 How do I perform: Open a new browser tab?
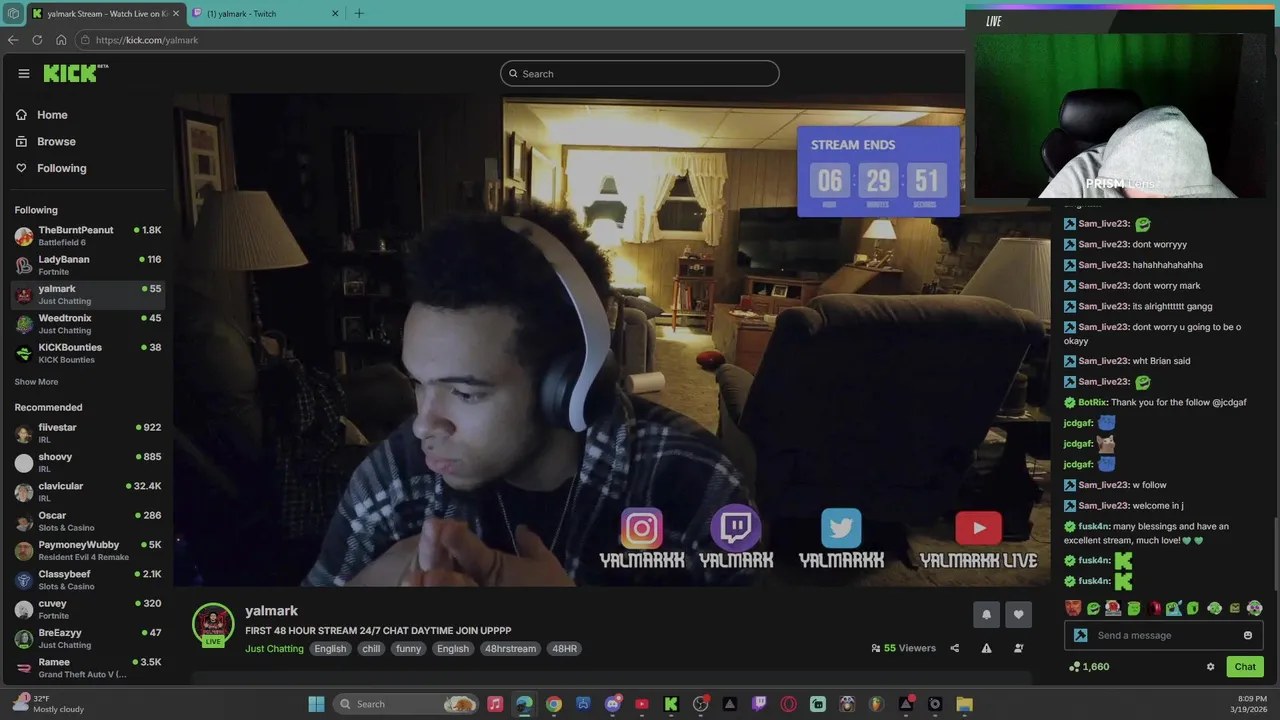[359, 13]
